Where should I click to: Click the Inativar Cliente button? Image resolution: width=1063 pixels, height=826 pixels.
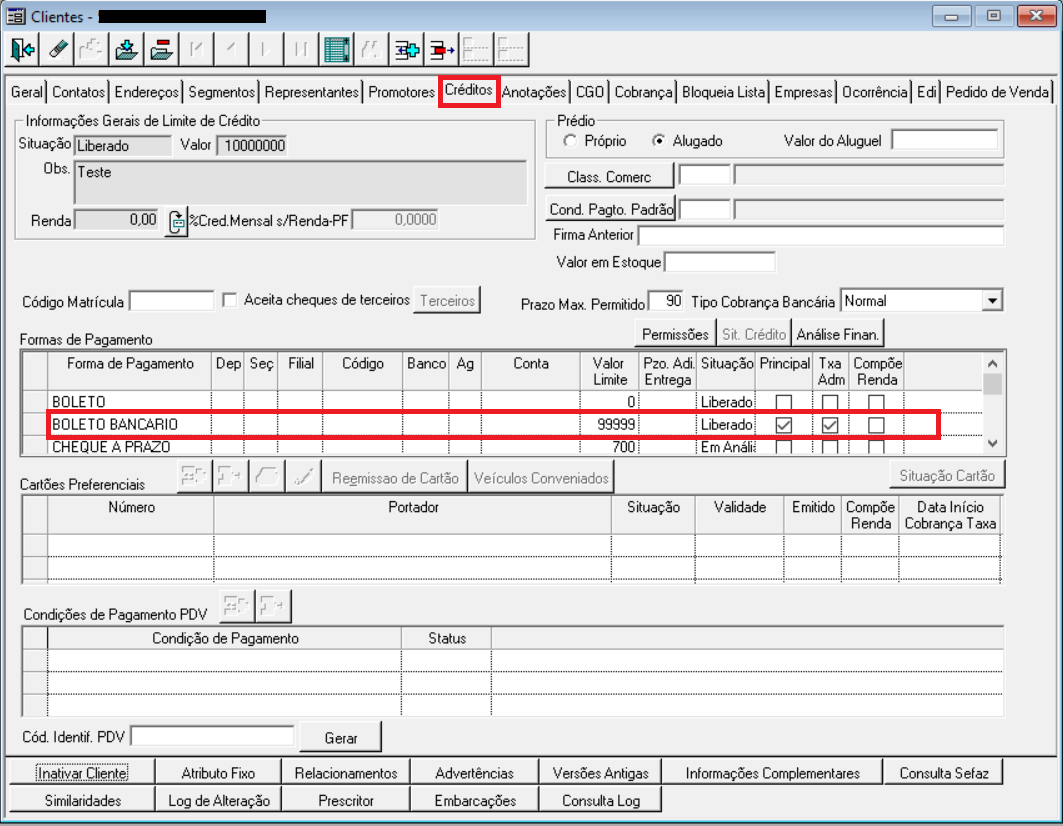tap(83, 773)
